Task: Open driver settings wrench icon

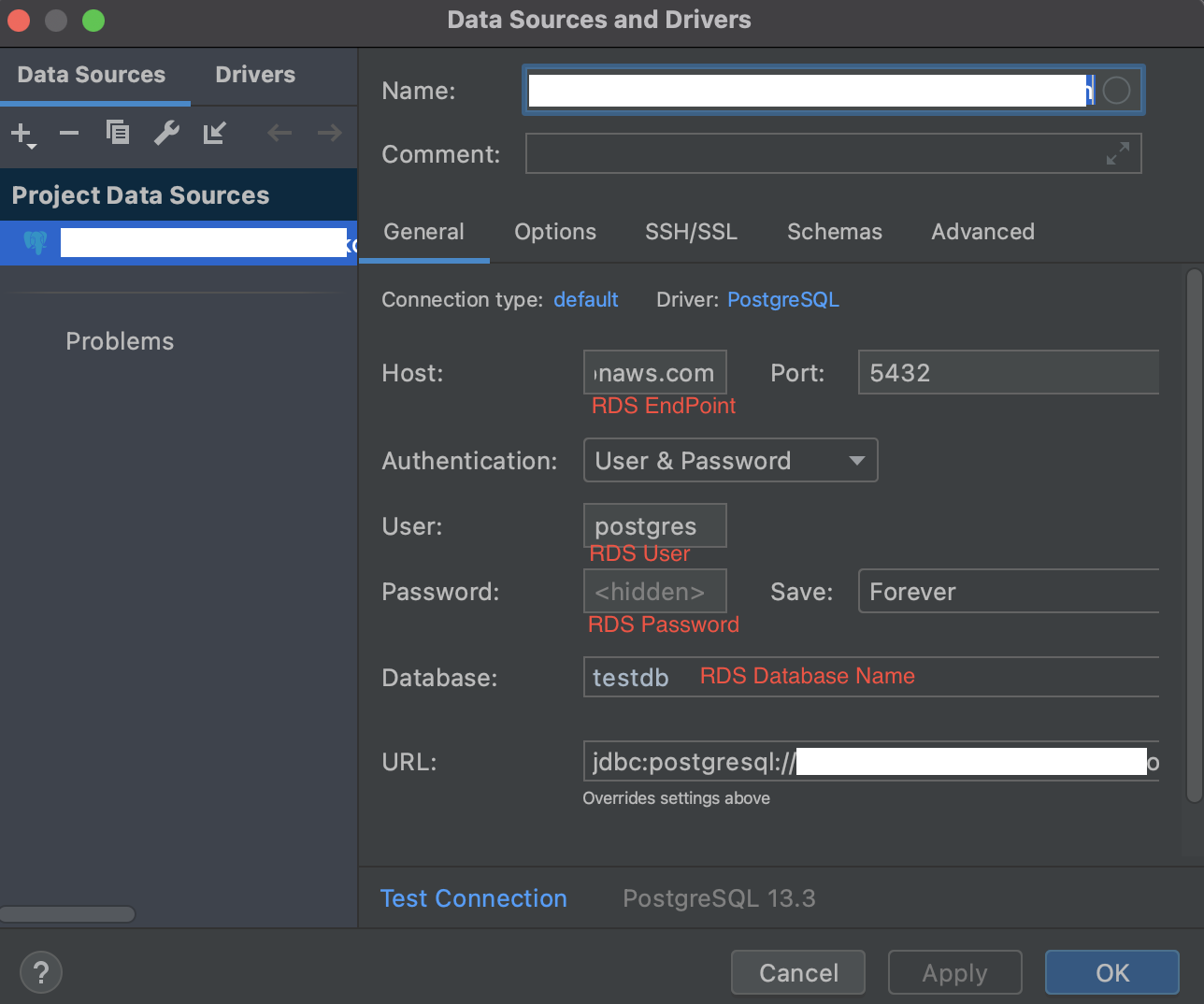Action: click(166, 133)
